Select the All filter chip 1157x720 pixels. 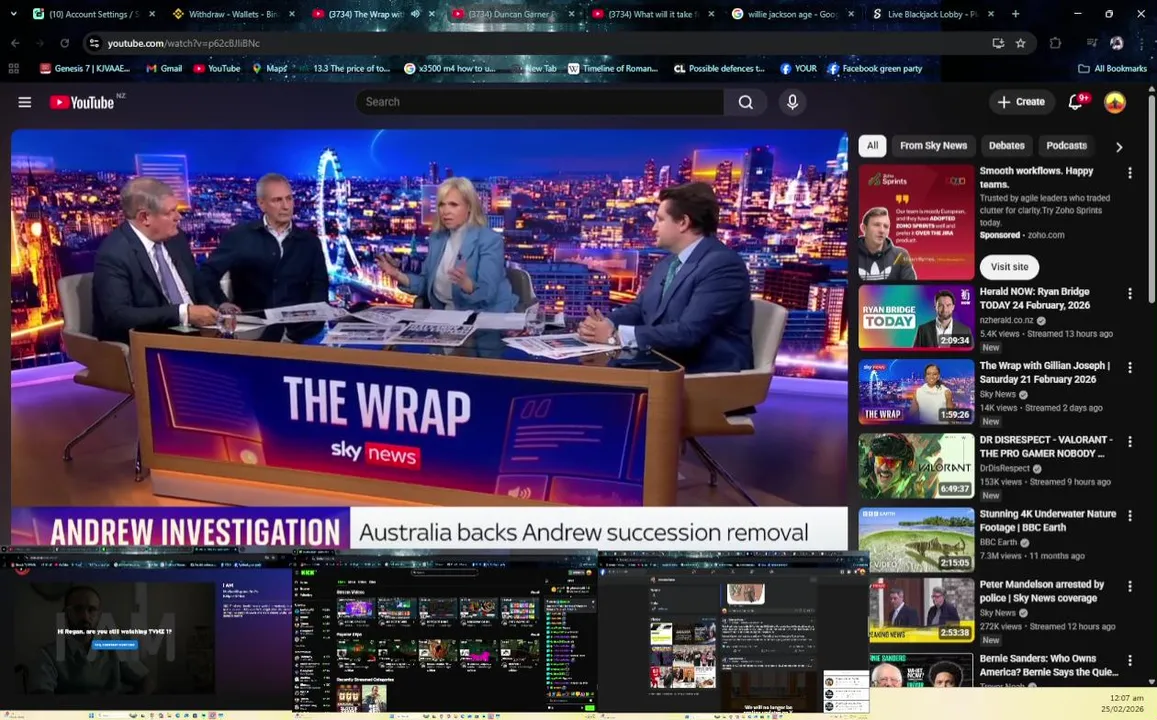tap(872, 145)
